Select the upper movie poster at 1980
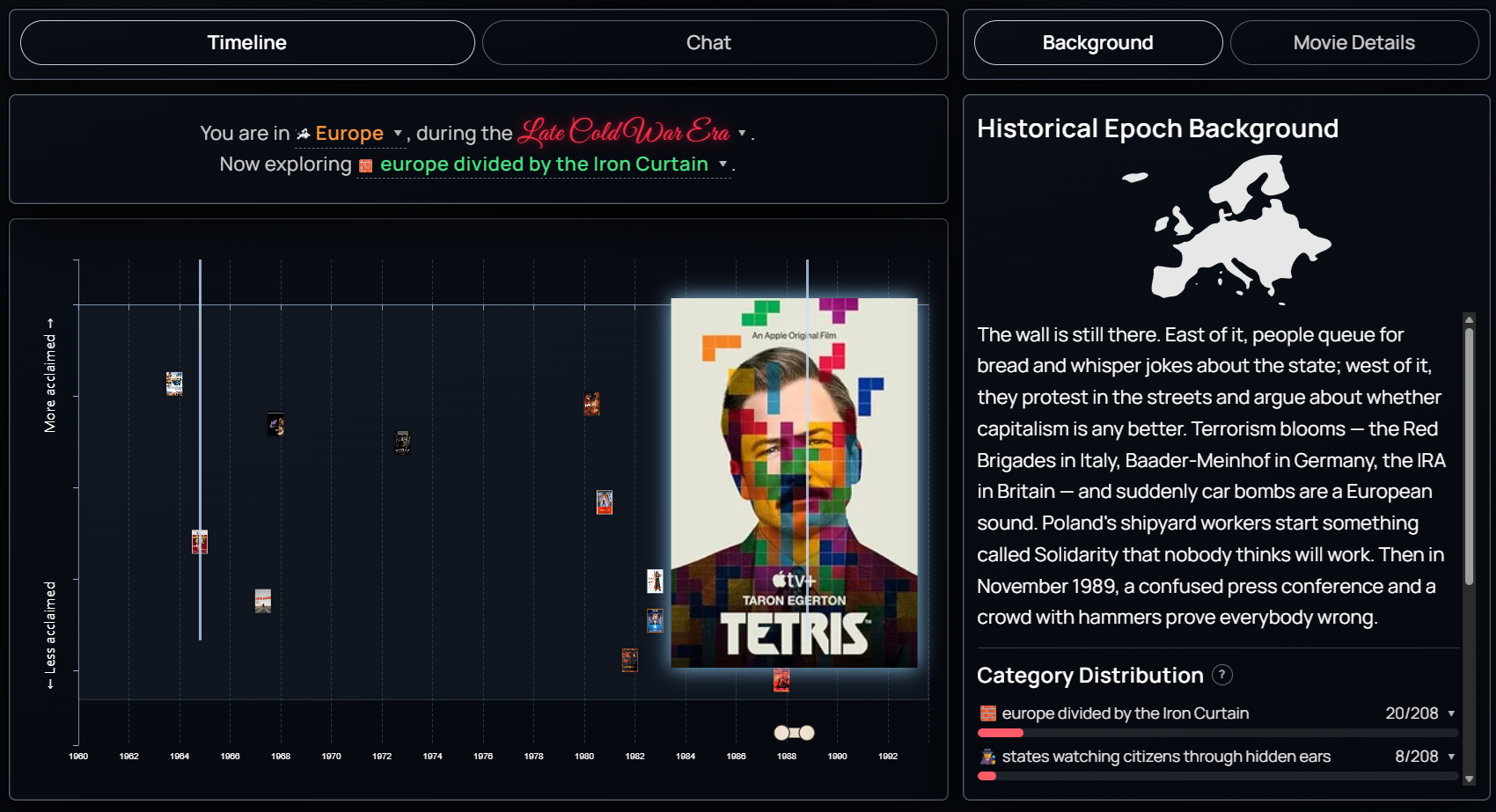 (591, 404)
